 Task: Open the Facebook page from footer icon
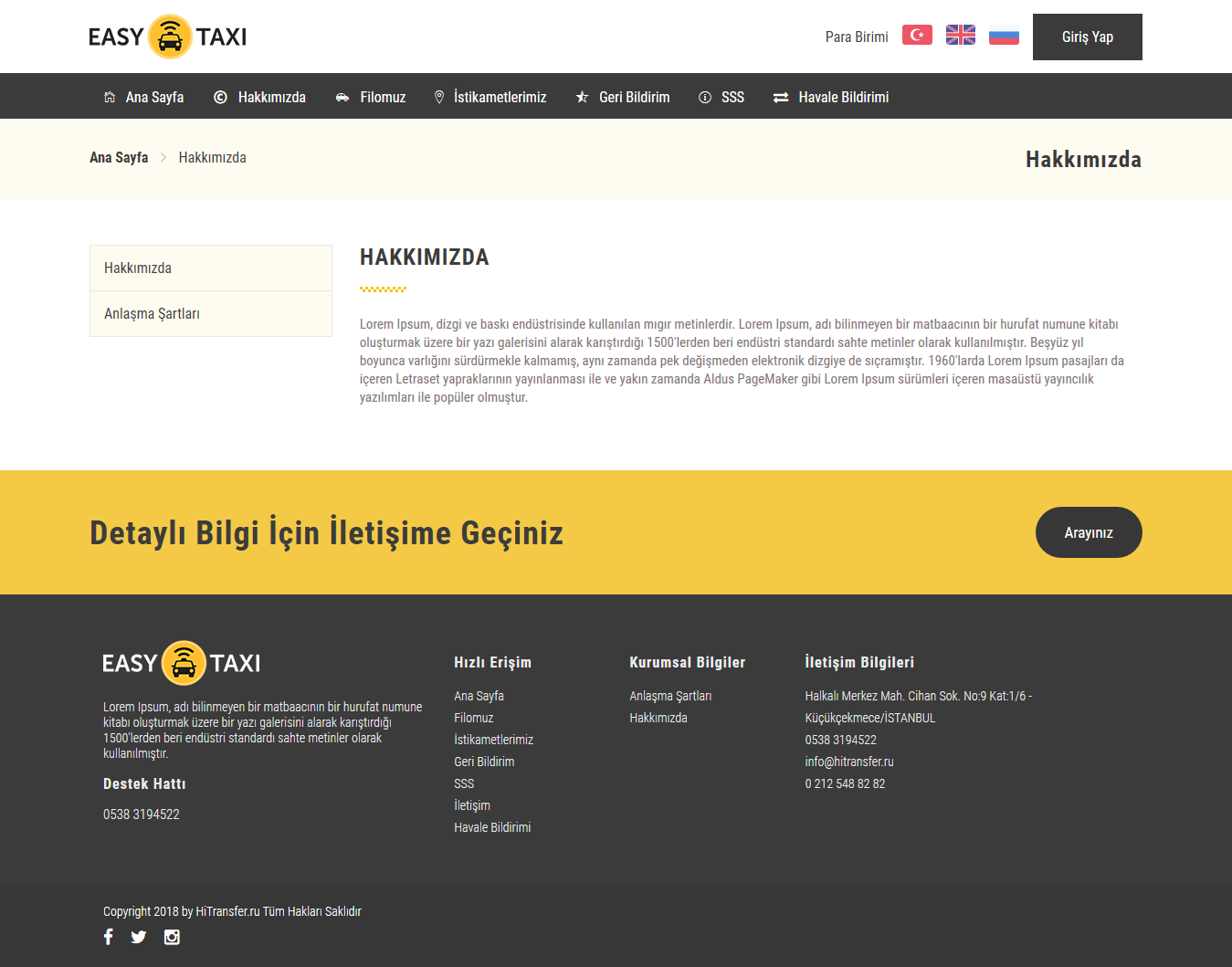(109, 936)
